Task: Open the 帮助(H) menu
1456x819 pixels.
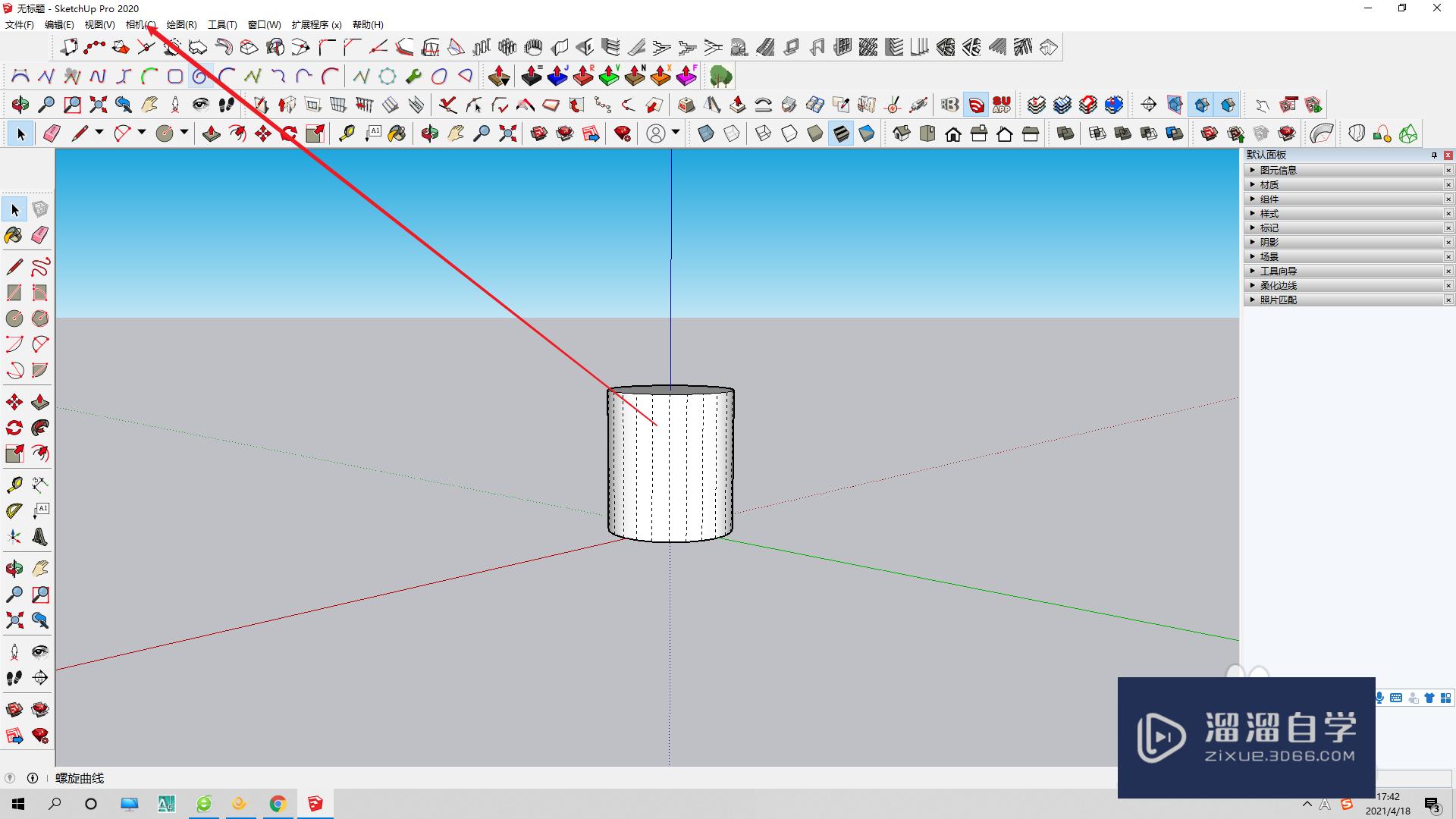Action: tap(368, 25)
